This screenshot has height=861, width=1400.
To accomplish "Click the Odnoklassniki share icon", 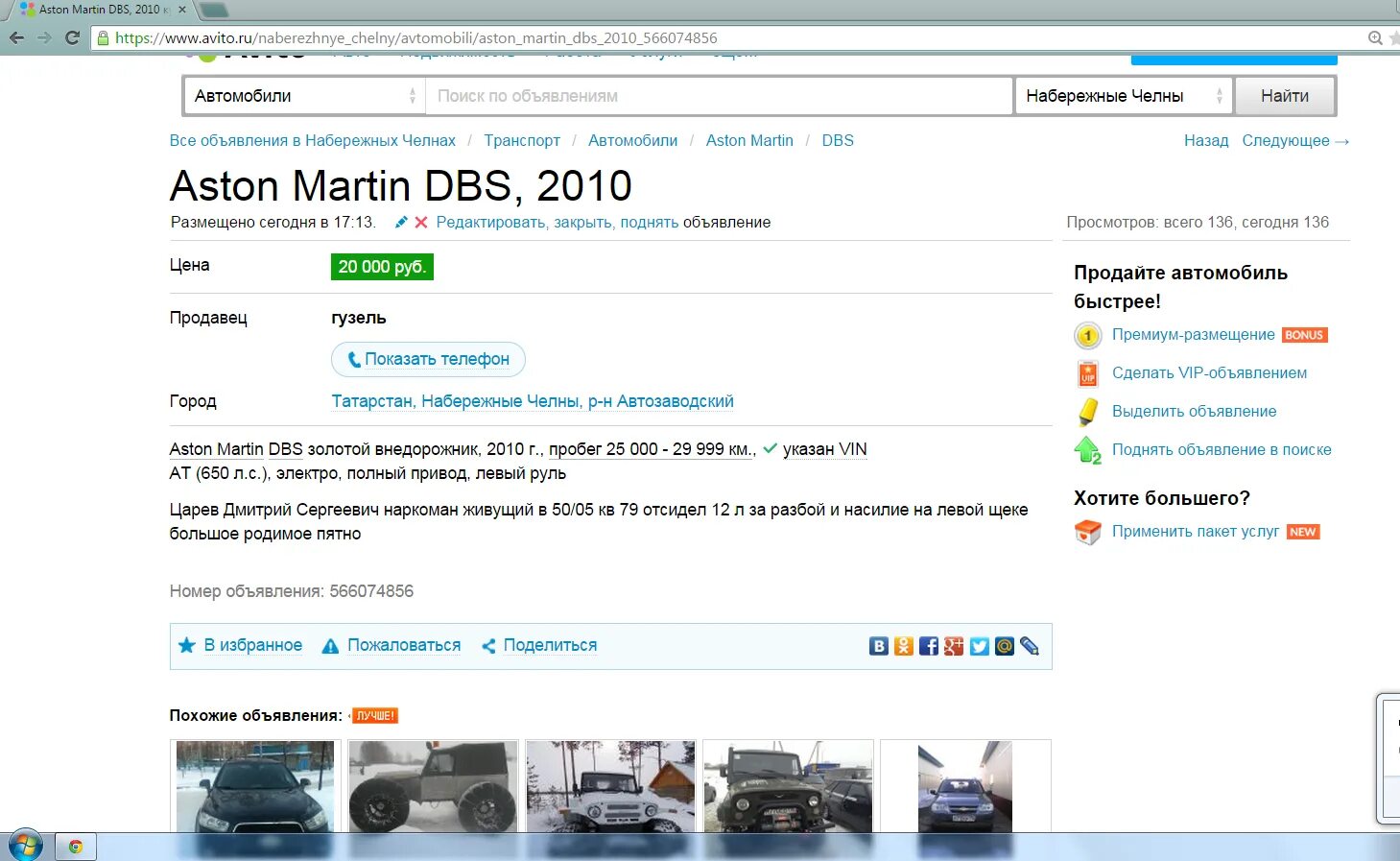I will (903, 646).
